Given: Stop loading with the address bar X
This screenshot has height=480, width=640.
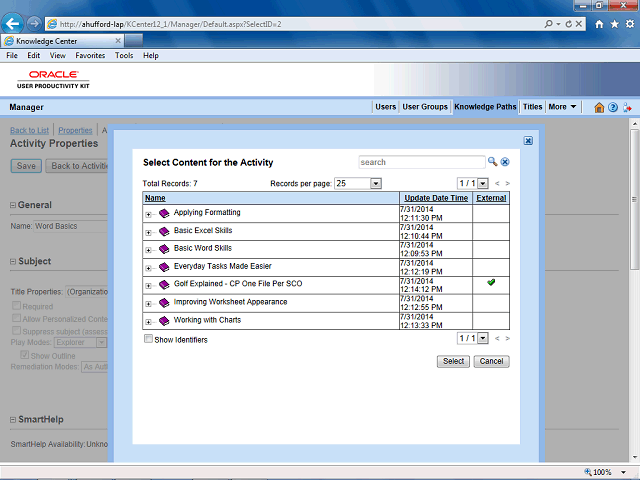Looking at the screenshot, I should [x=579, y=24].
